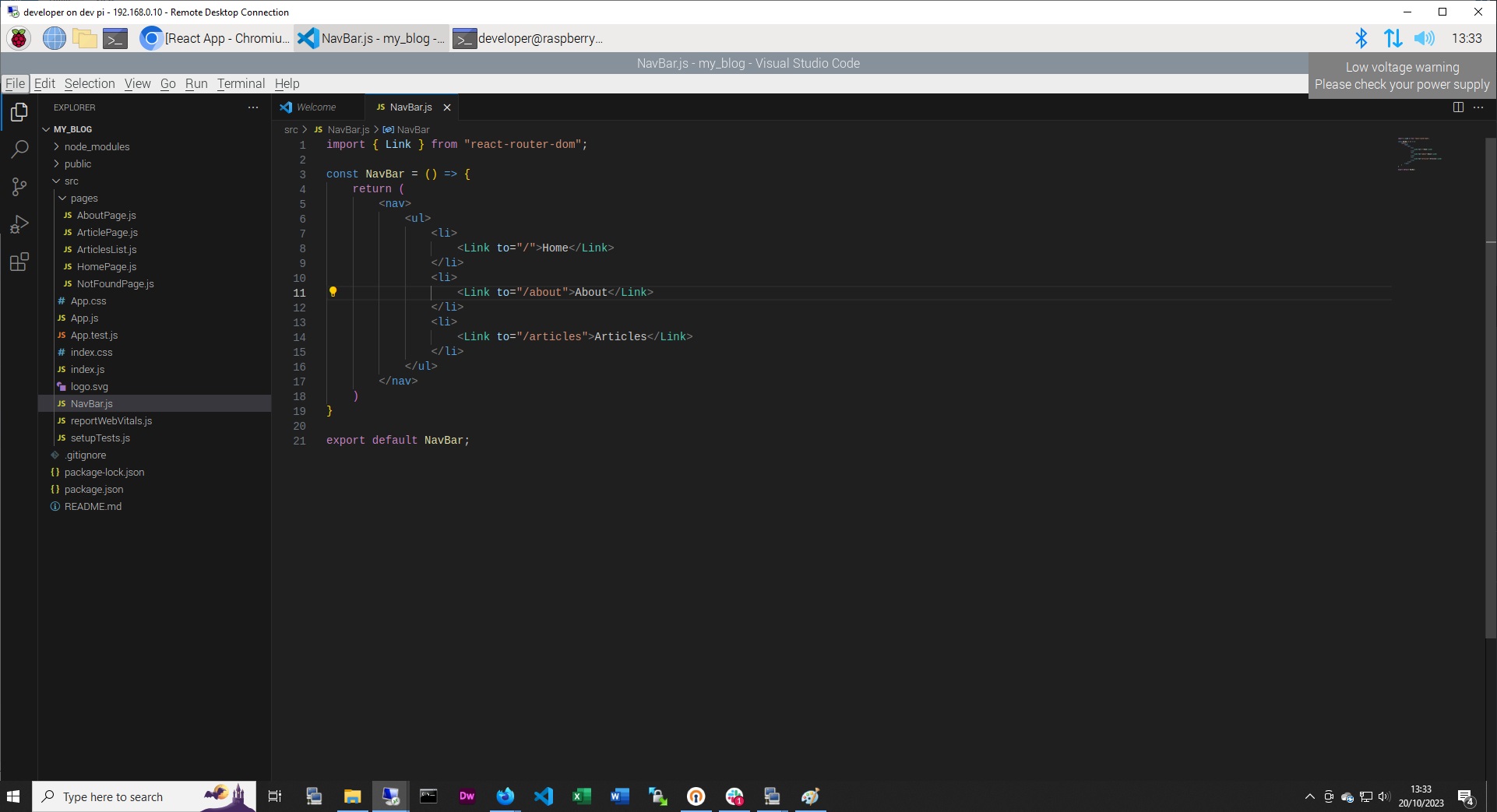The image size is (1497, 812).
Task: Click the editor vertical scrollbar
Action: [x=1491, y=388]
